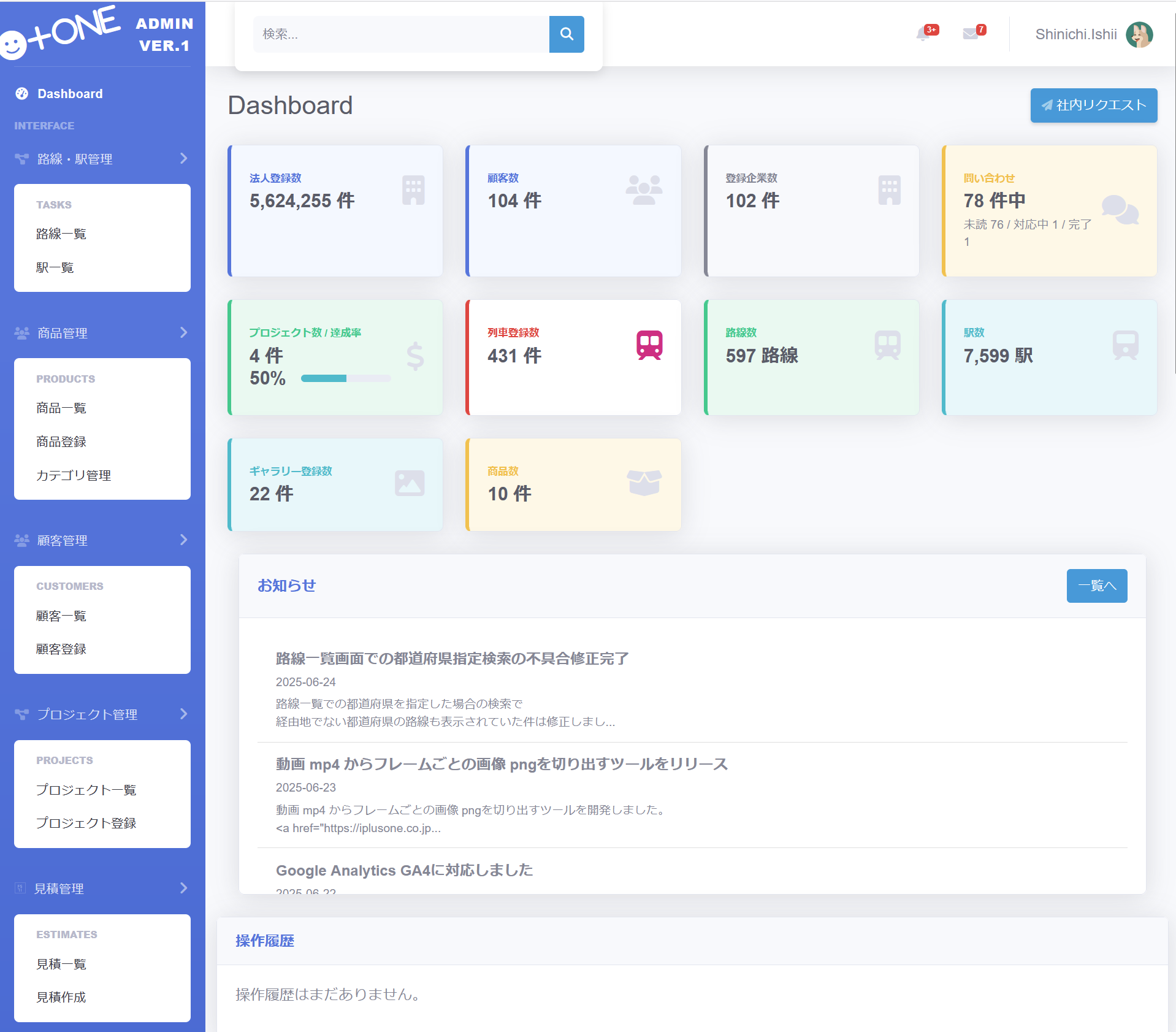Click 顧客管理 users icon
The image size is (1176, 1032).
[22, 540]
